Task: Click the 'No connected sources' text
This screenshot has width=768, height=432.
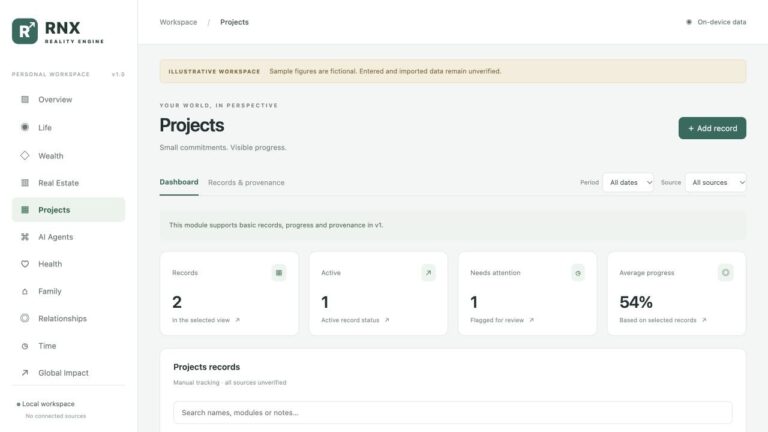Action: tap(56, 416)
